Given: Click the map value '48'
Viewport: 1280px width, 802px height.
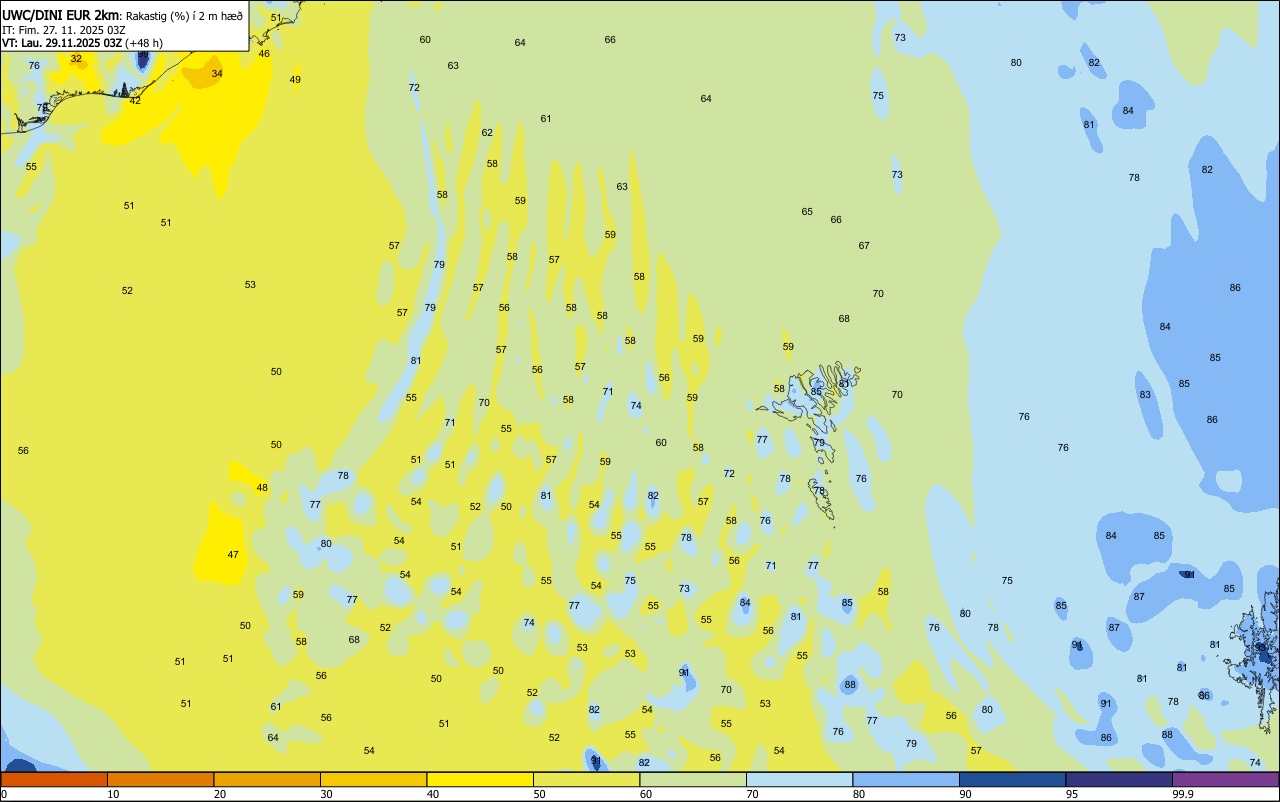Looking at the screenshot, I should tap(262, 488).
